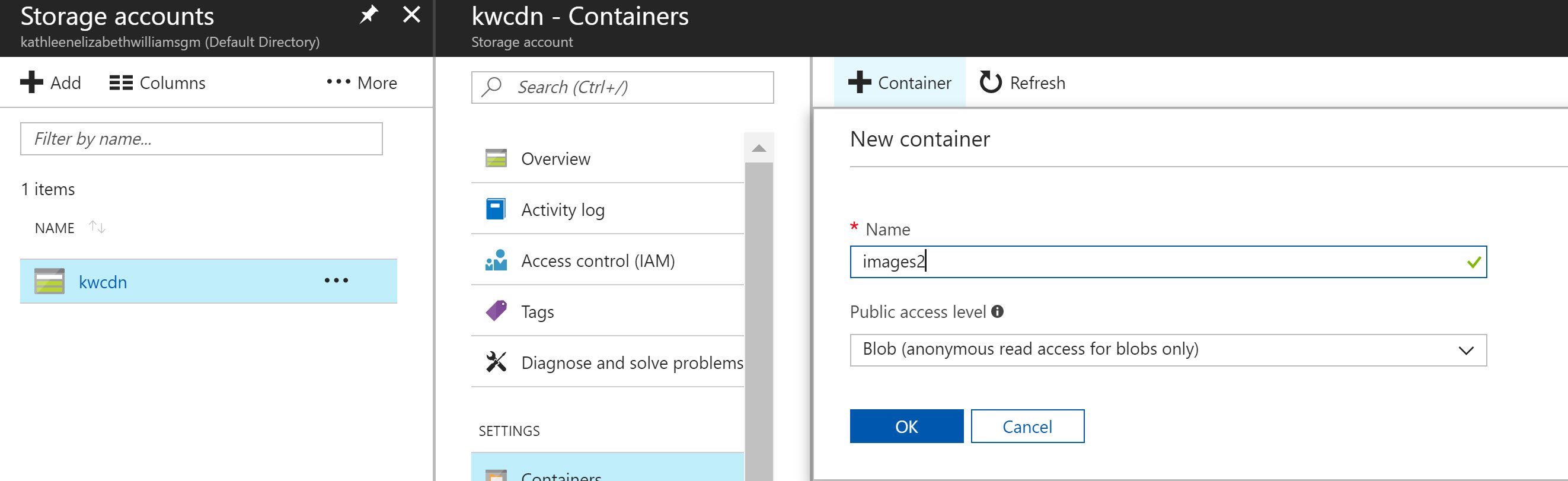Click the kwcdn storage account icon
This screenshot has height=481, width=1568.
[x=49, y=281]
